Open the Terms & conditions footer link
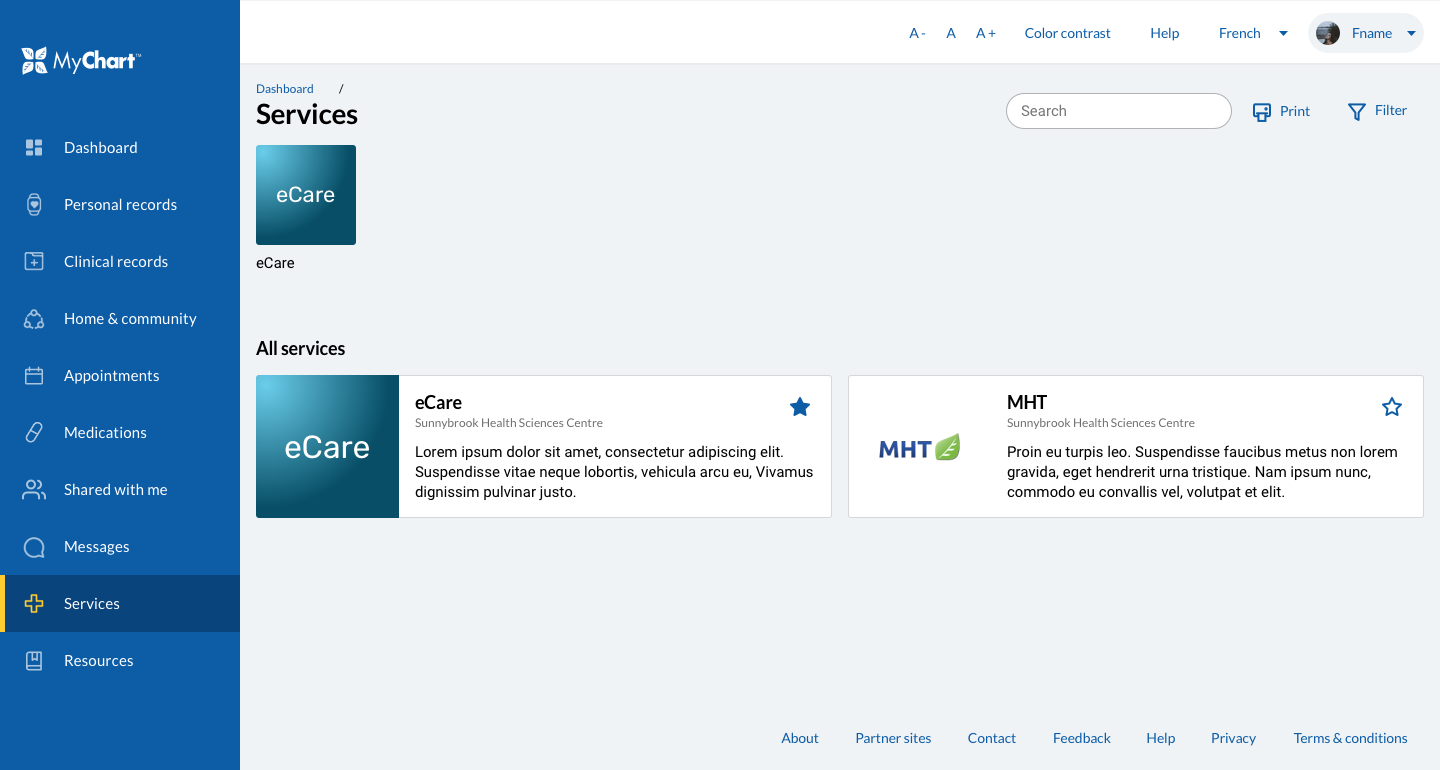Screen dimensions: 1440x770 [1350, 738]
